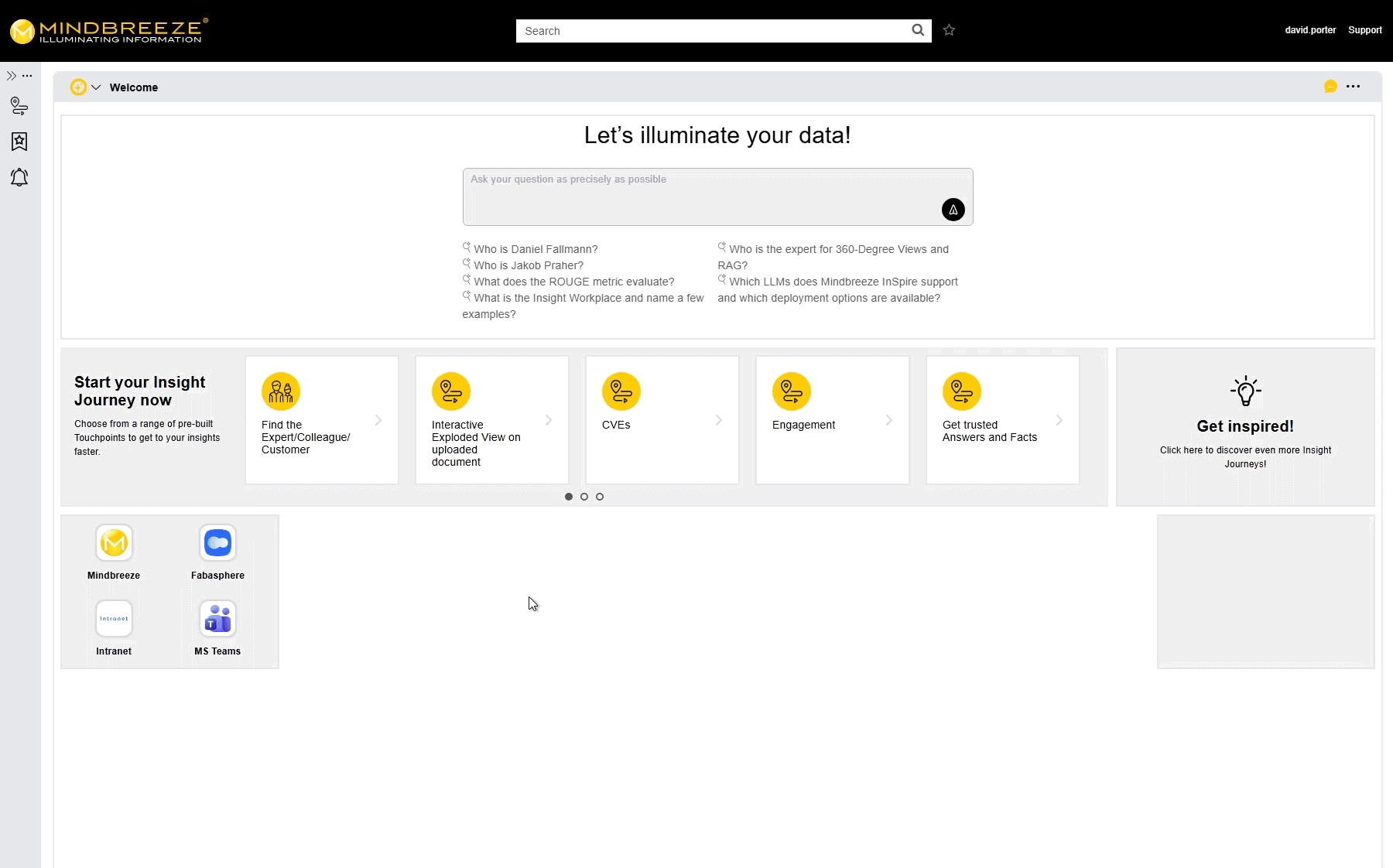Image resolution: width=1393 pixels, height=868 pixels.
Task: Open the notifications bell in sidebar
Action: tap(19, 178)
